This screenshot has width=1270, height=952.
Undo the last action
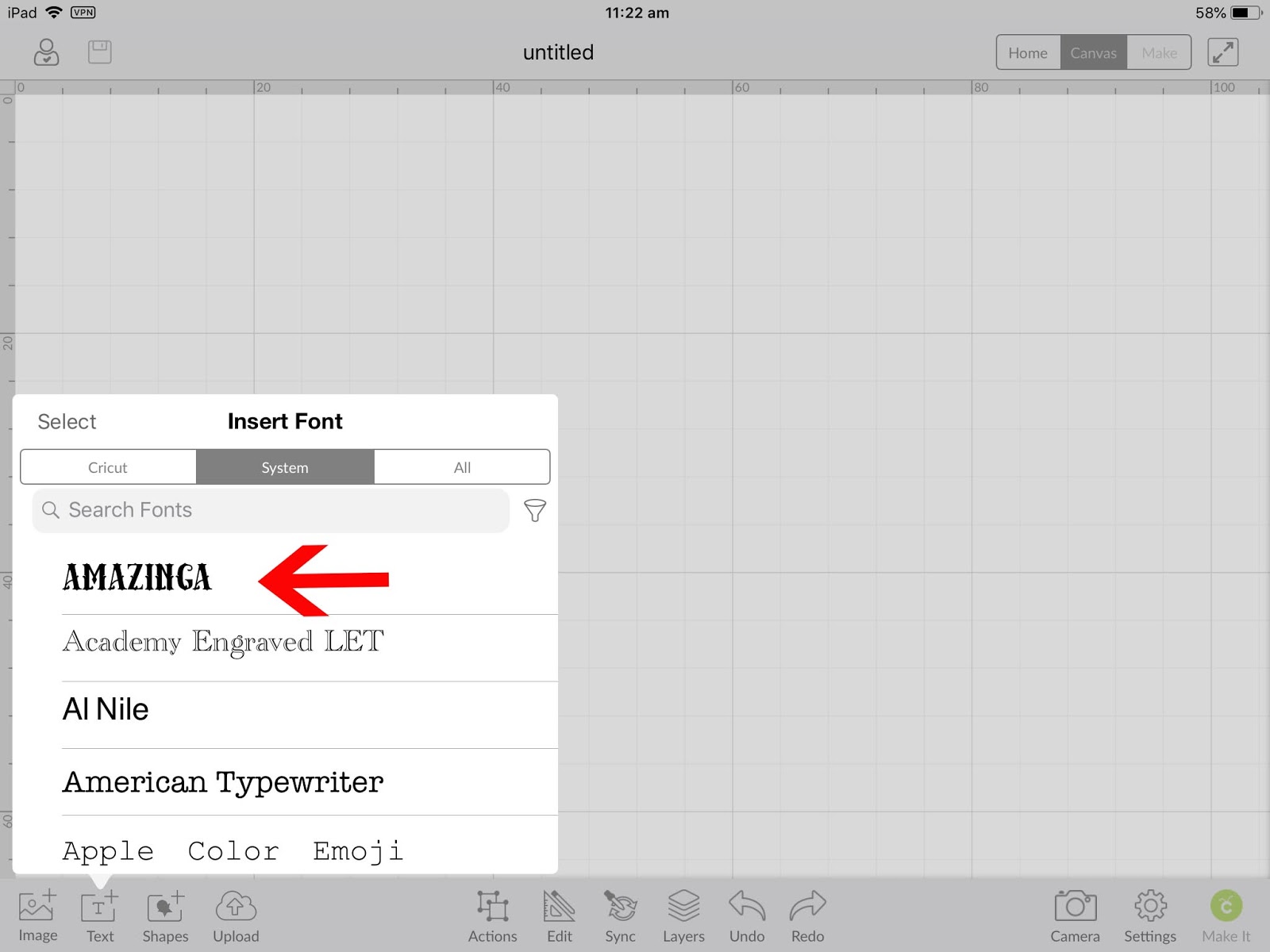746,916
